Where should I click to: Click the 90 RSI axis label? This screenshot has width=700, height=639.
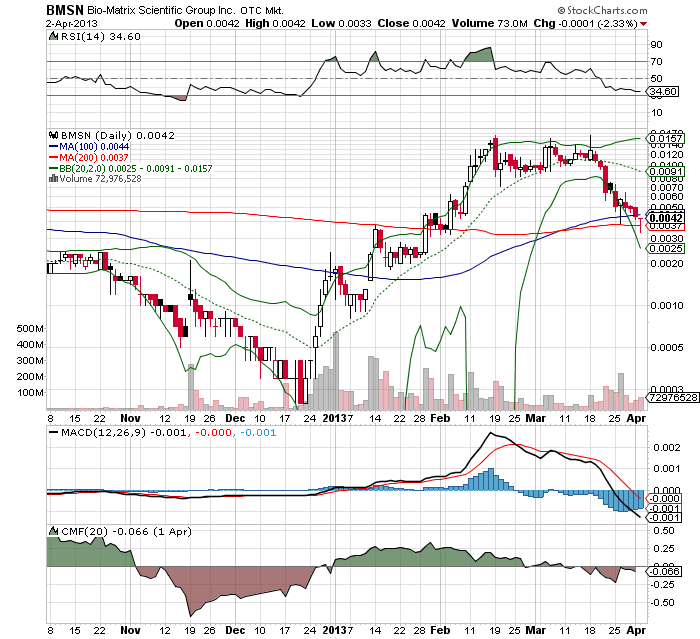click(657, 45)
